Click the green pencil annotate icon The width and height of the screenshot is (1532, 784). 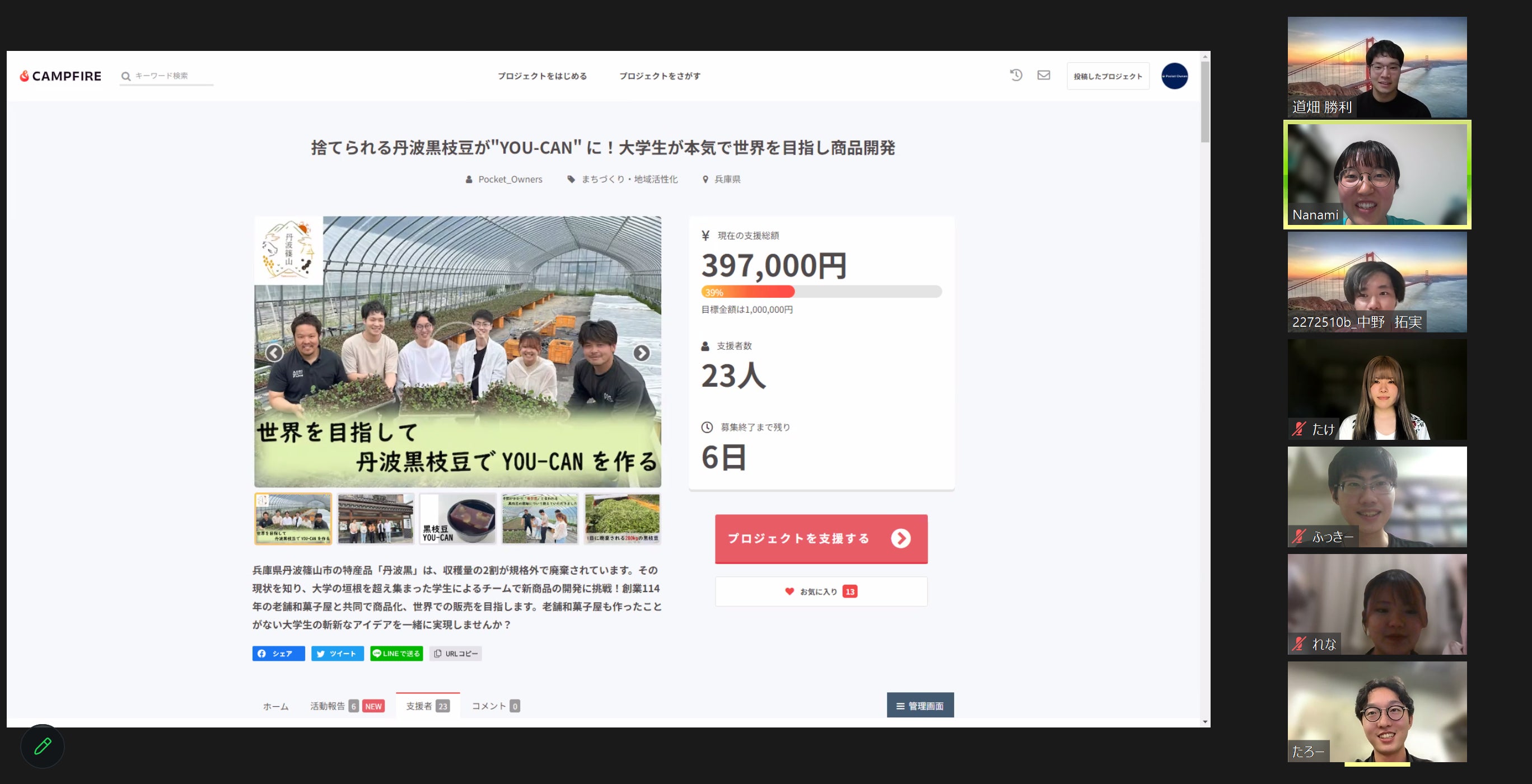pos(42,746)
